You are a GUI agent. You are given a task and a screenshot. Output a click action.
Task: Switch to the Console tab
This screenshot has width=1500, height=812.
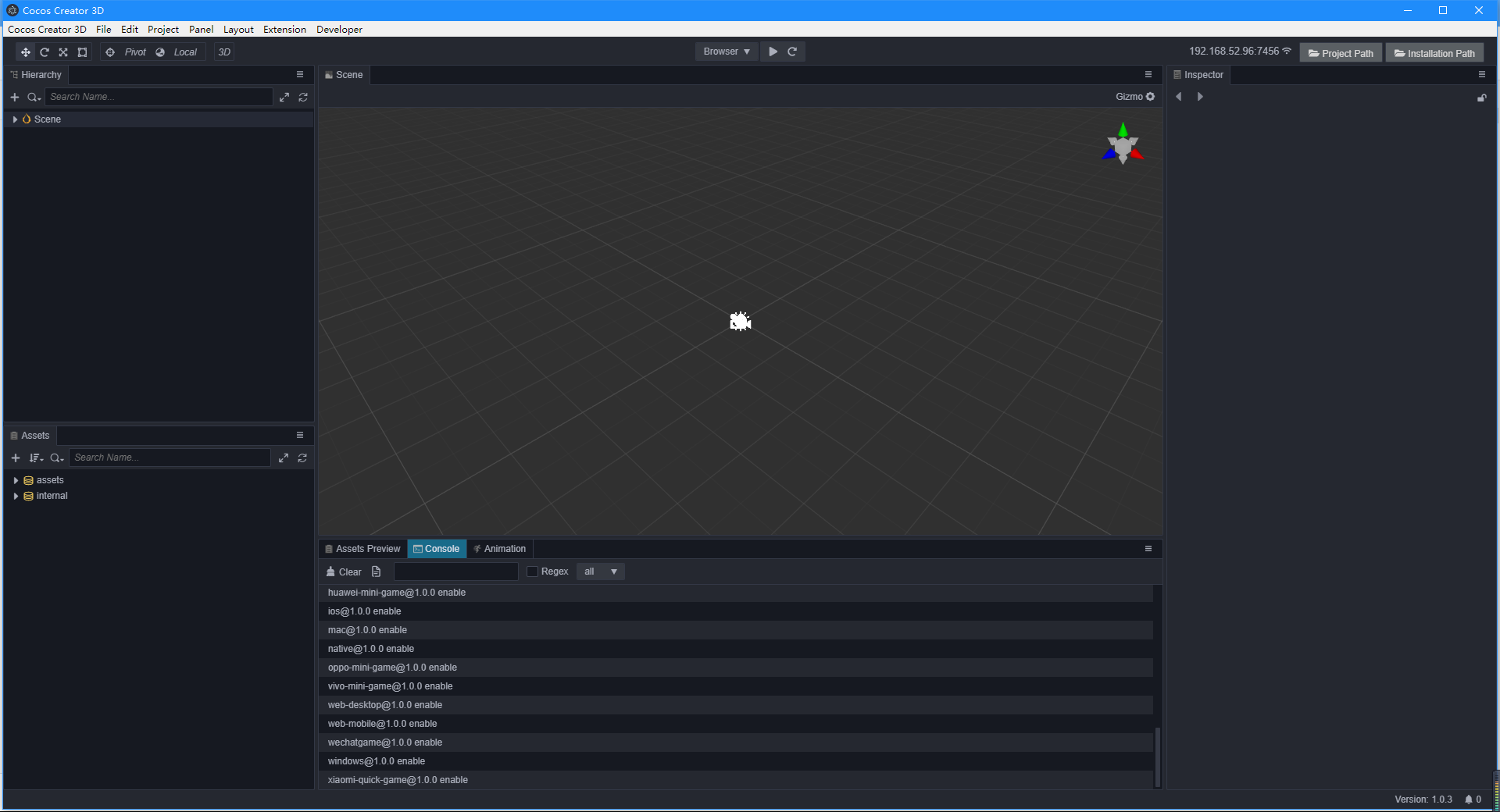point(437,549)
